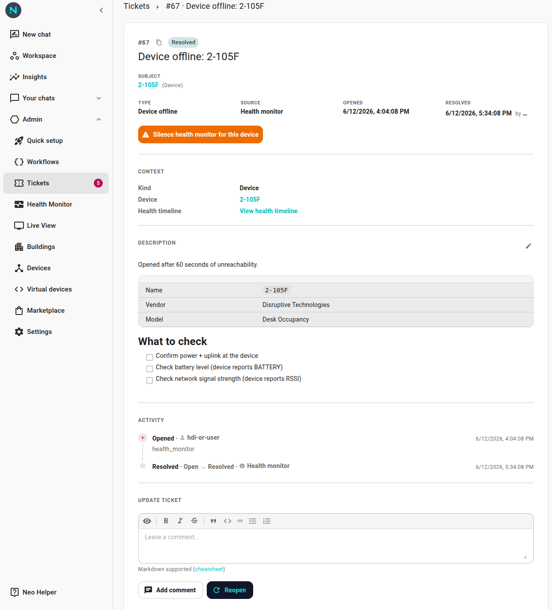Edit description pencil icon

(x=528, y=246)
